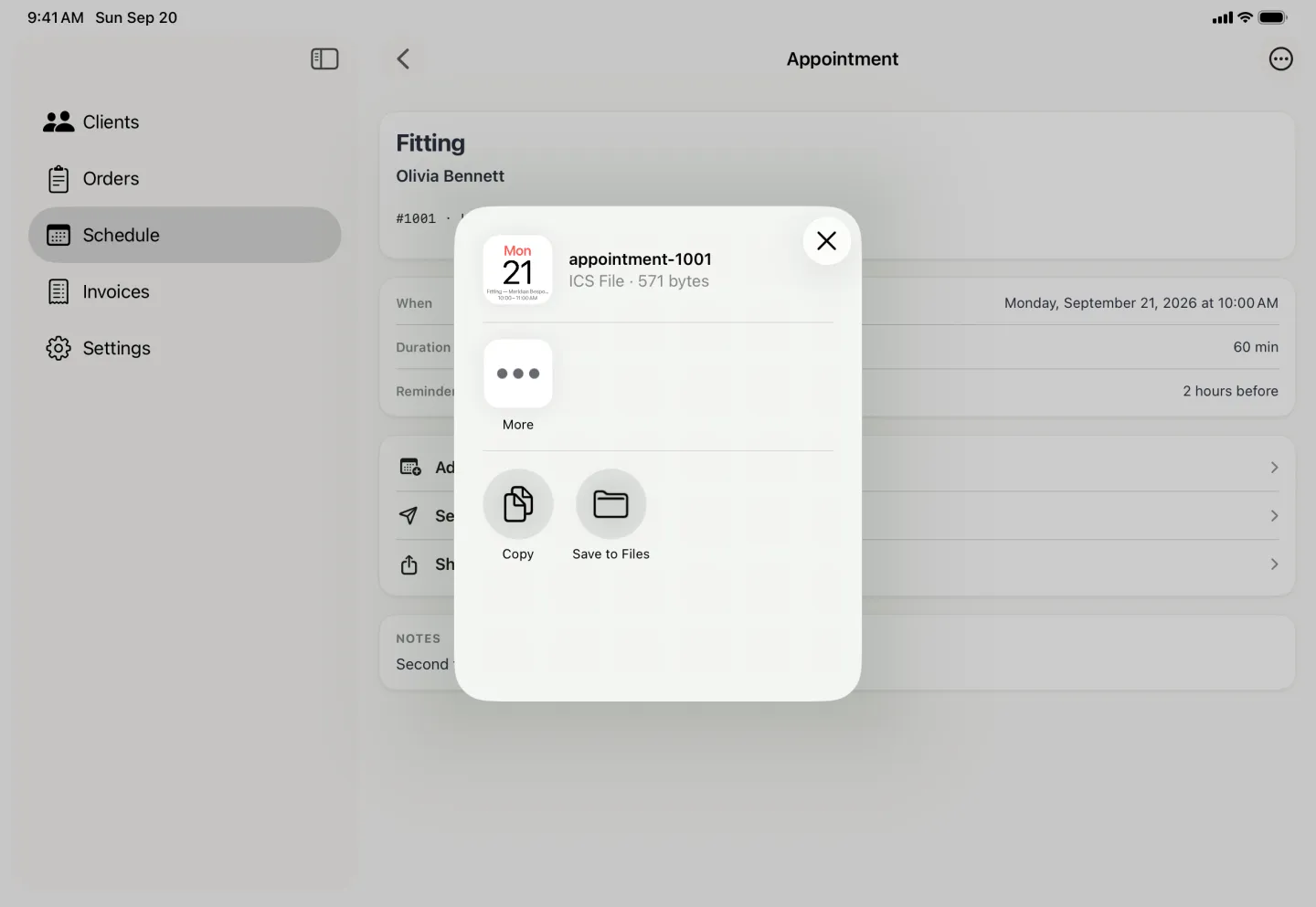1316x907 pixels.
Task: Open Settings in the sidebar
Action: [185, 348]
